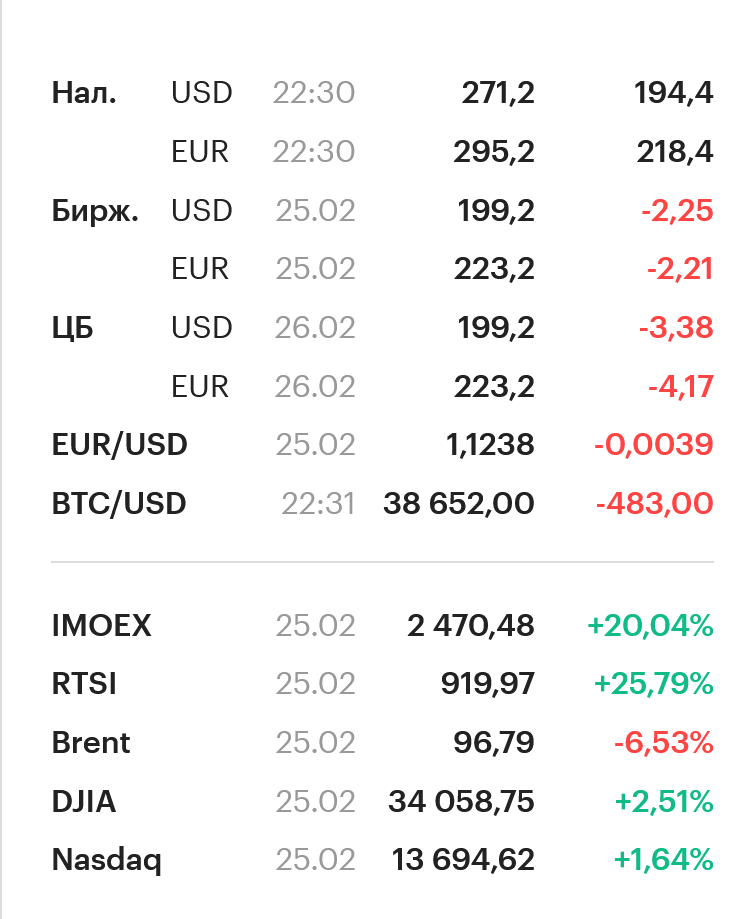The width and height of the screenshot is (750, 919).
Task: Click the RTSI change +25,79%
Action: [x=653, y=685]
